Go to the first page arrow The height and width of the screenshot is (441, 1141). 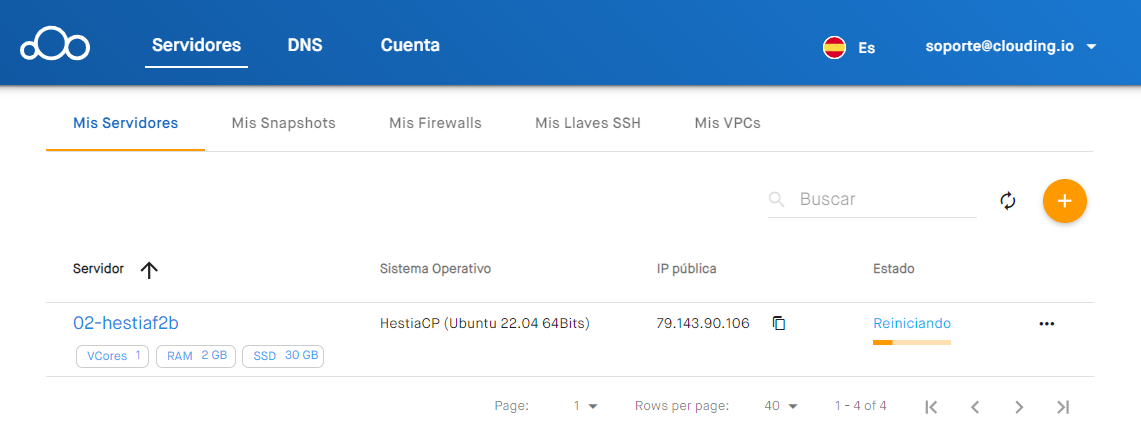click(931, 407)
